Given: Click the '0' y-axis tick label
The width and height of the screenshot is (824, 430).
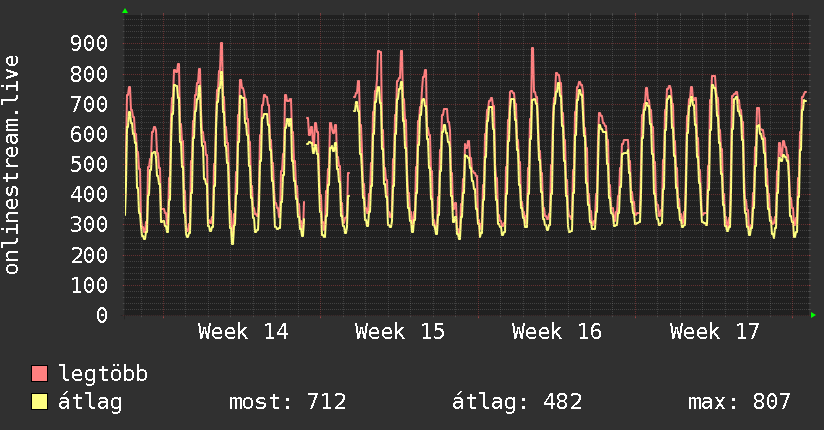Looking at the screenshot, I should coord(102,315).
